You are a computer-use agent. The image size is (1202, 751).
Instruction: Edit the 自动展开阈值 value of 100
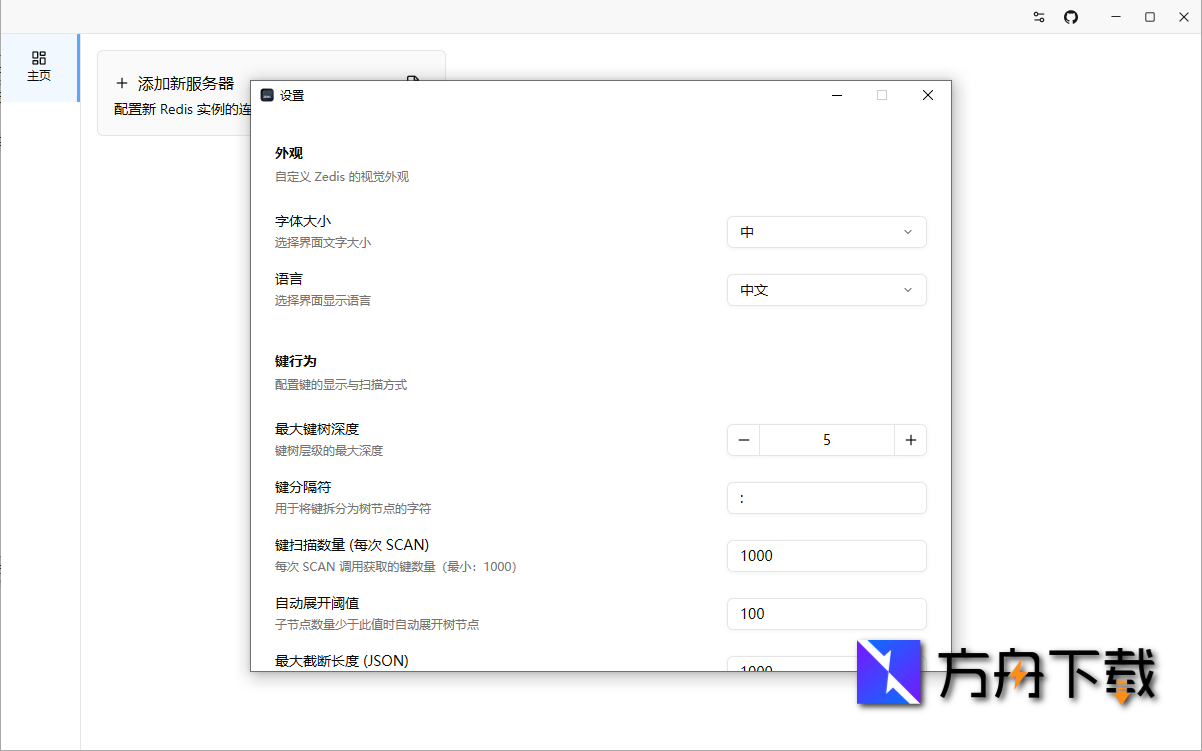[x=827, y=614]
